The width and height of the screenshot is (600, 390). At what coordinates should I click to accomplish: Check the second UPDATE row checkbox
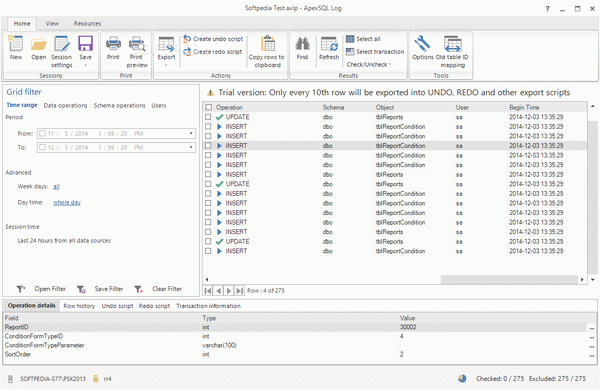[208, 184]
